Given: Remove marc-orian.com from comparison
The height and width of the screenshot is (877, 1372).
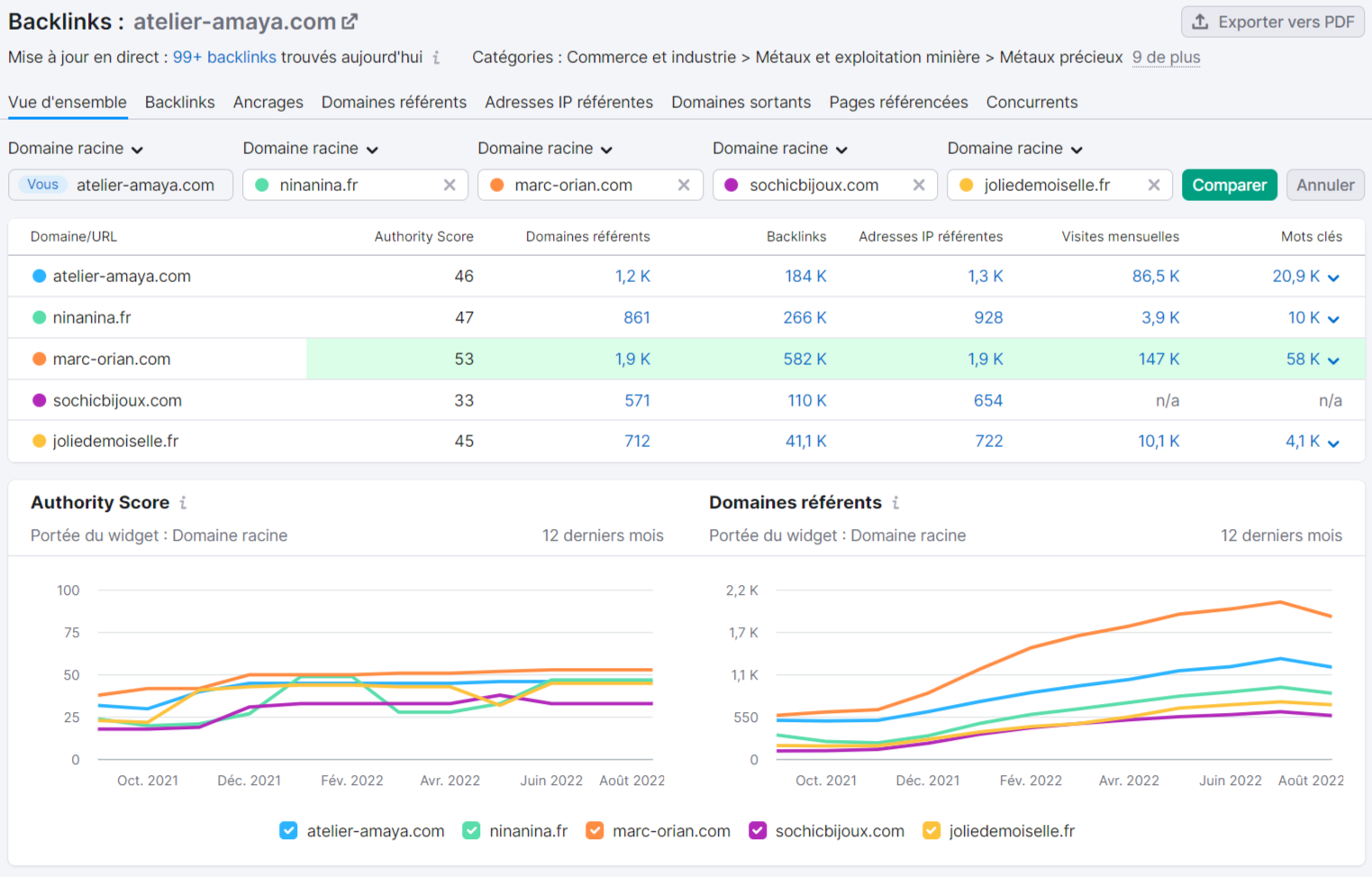Looking at the screenshot, I should click(684, 185).
